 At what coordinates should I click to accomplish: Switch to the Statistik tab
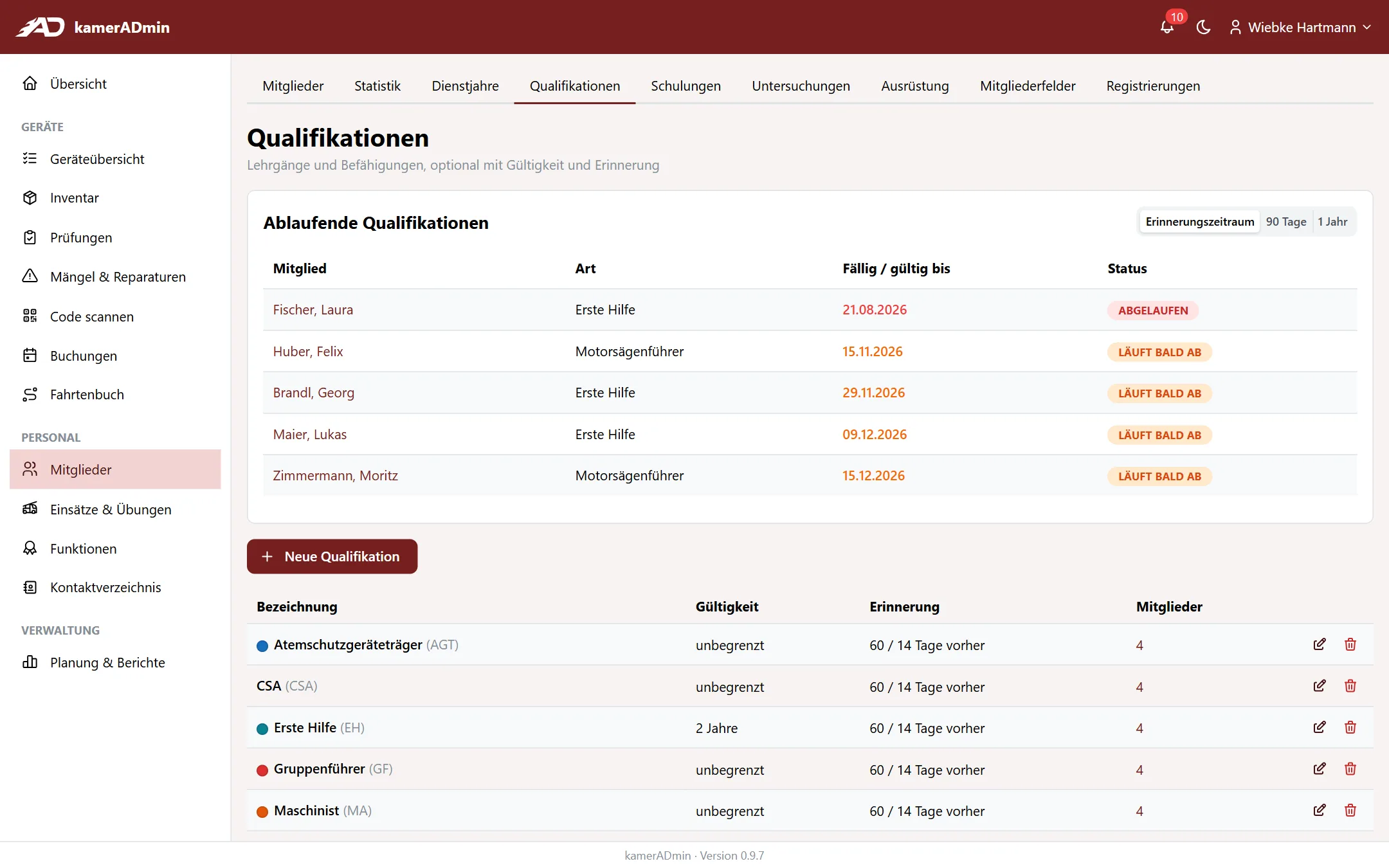point(377,86)
